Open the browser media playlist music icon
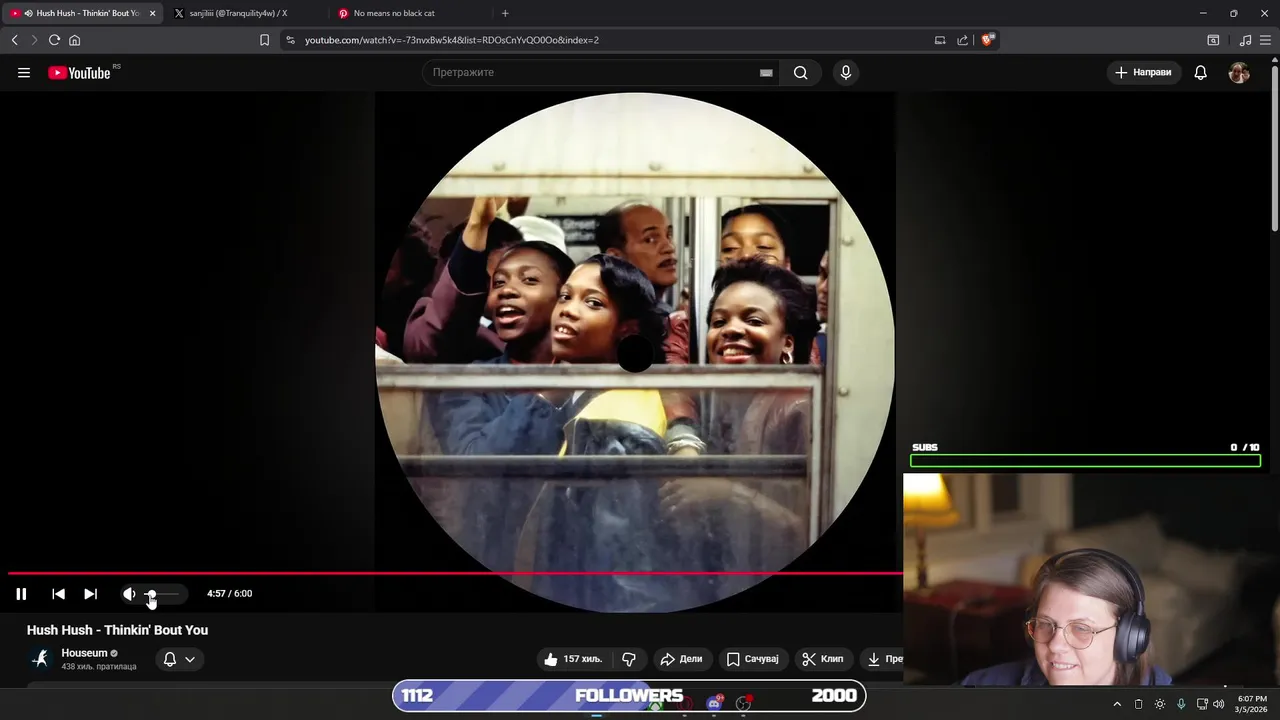Viewport: 1280px width, 720px height. click(1245, 40)
